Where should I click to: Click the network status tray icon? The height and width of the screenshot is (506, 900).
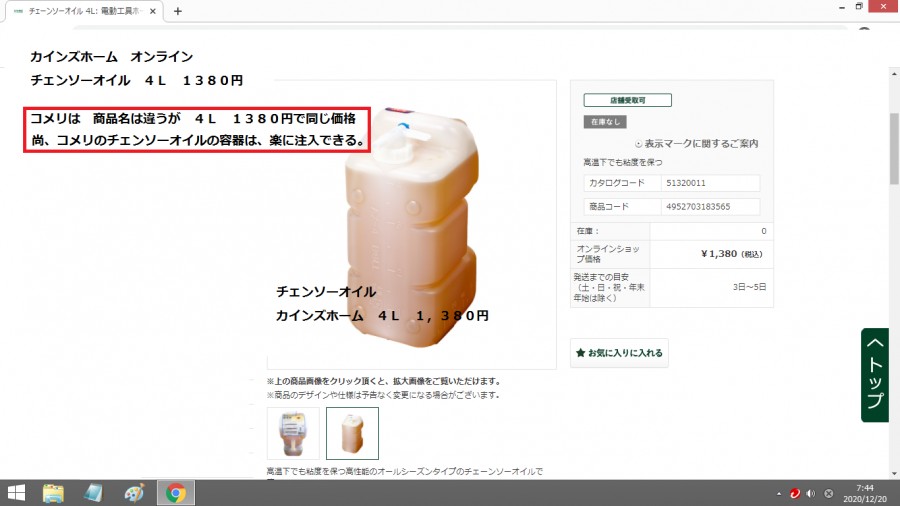828,493
